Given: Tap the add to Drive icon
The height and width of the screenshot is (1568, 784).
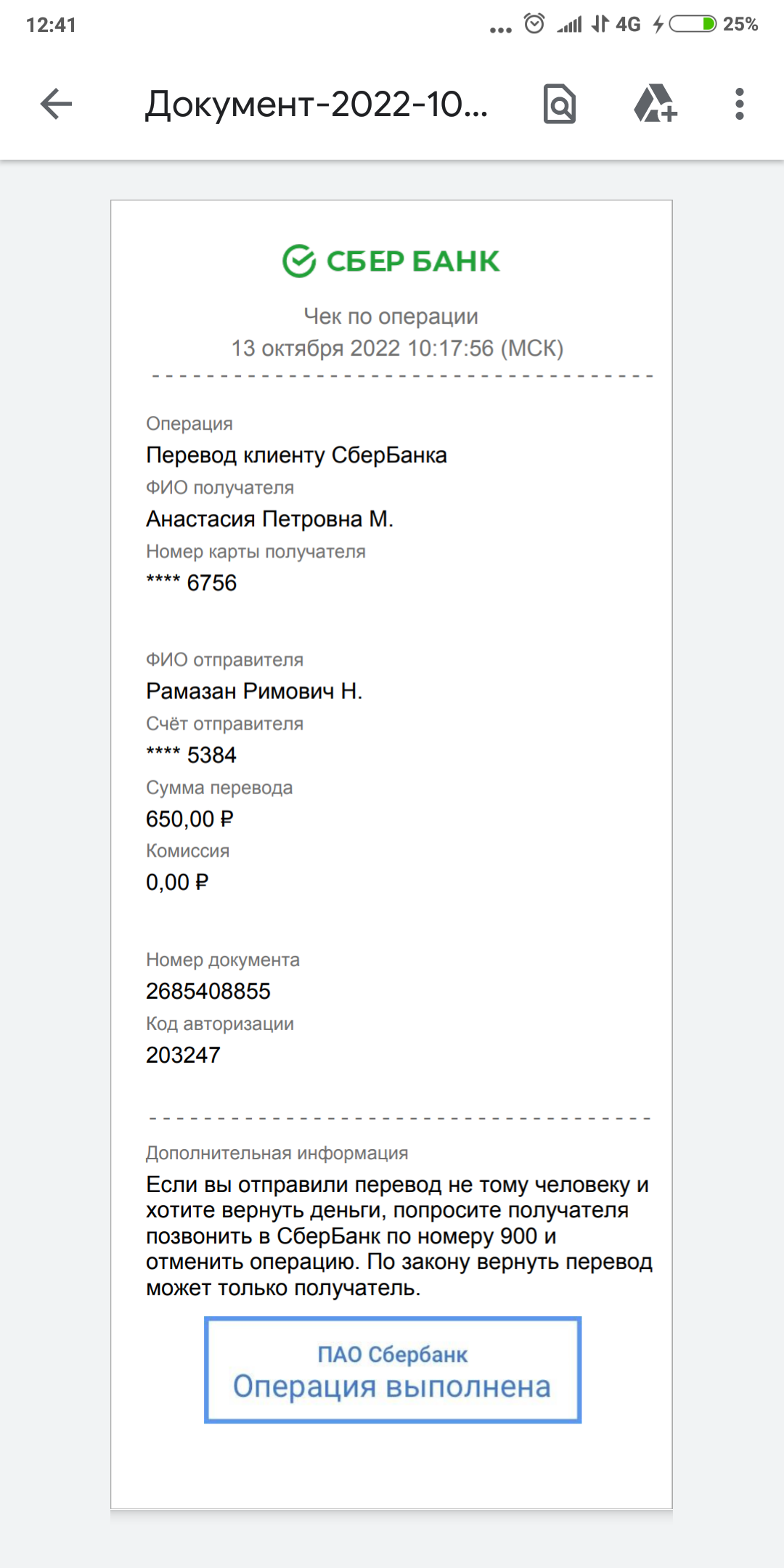Looking at the screenshot, I should tap(655, 104).
